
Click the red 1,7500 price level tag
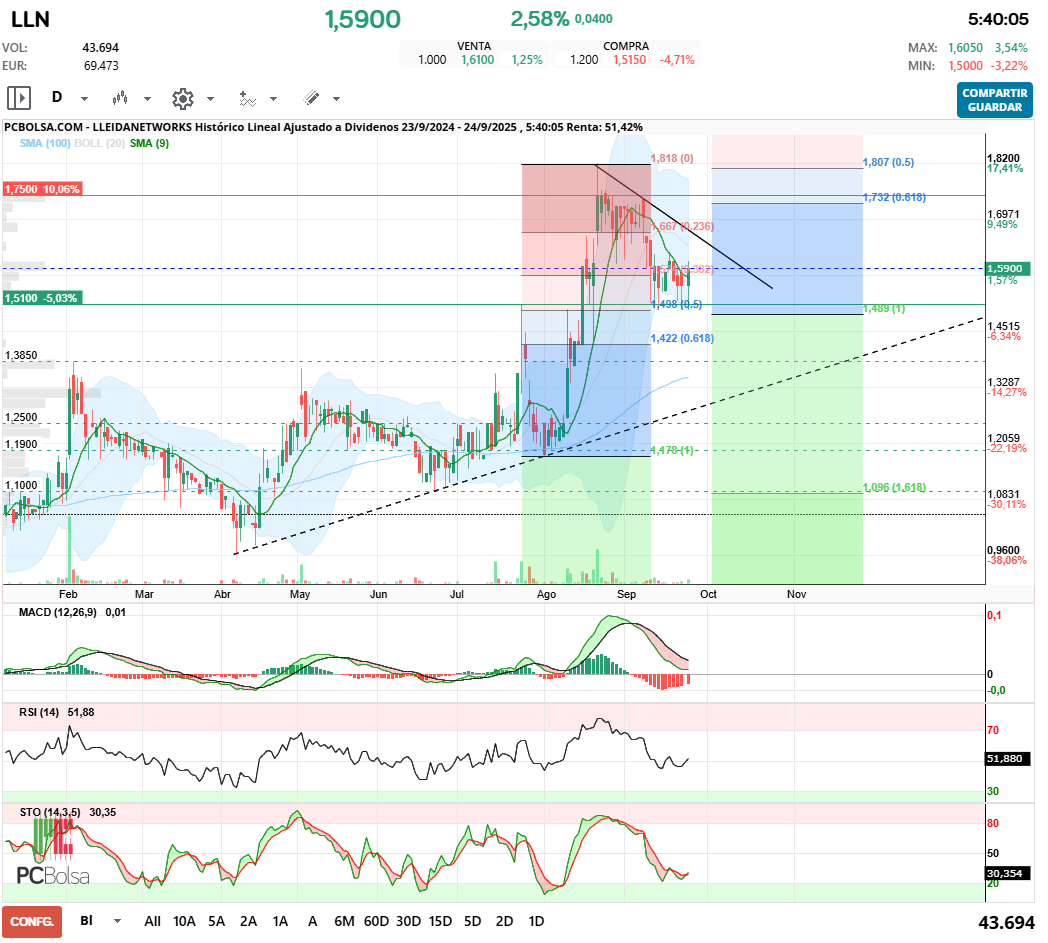[41, 189]
